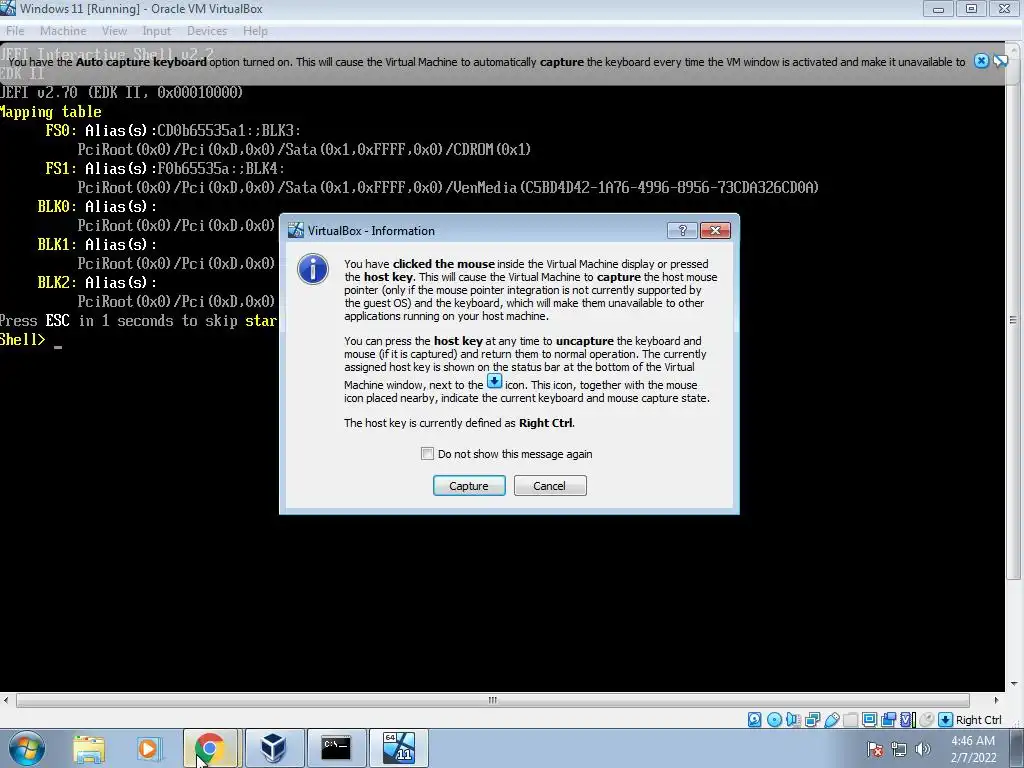Close the VirtualBox Information dialog

click(715, 230)
